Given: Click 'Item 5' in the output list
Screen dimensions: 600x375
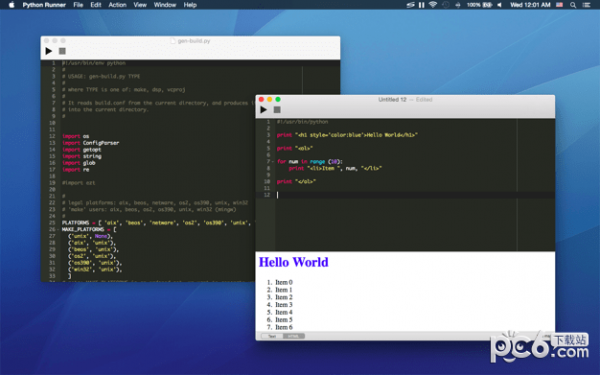Looking at the screenshot, I should pos(284,320).
